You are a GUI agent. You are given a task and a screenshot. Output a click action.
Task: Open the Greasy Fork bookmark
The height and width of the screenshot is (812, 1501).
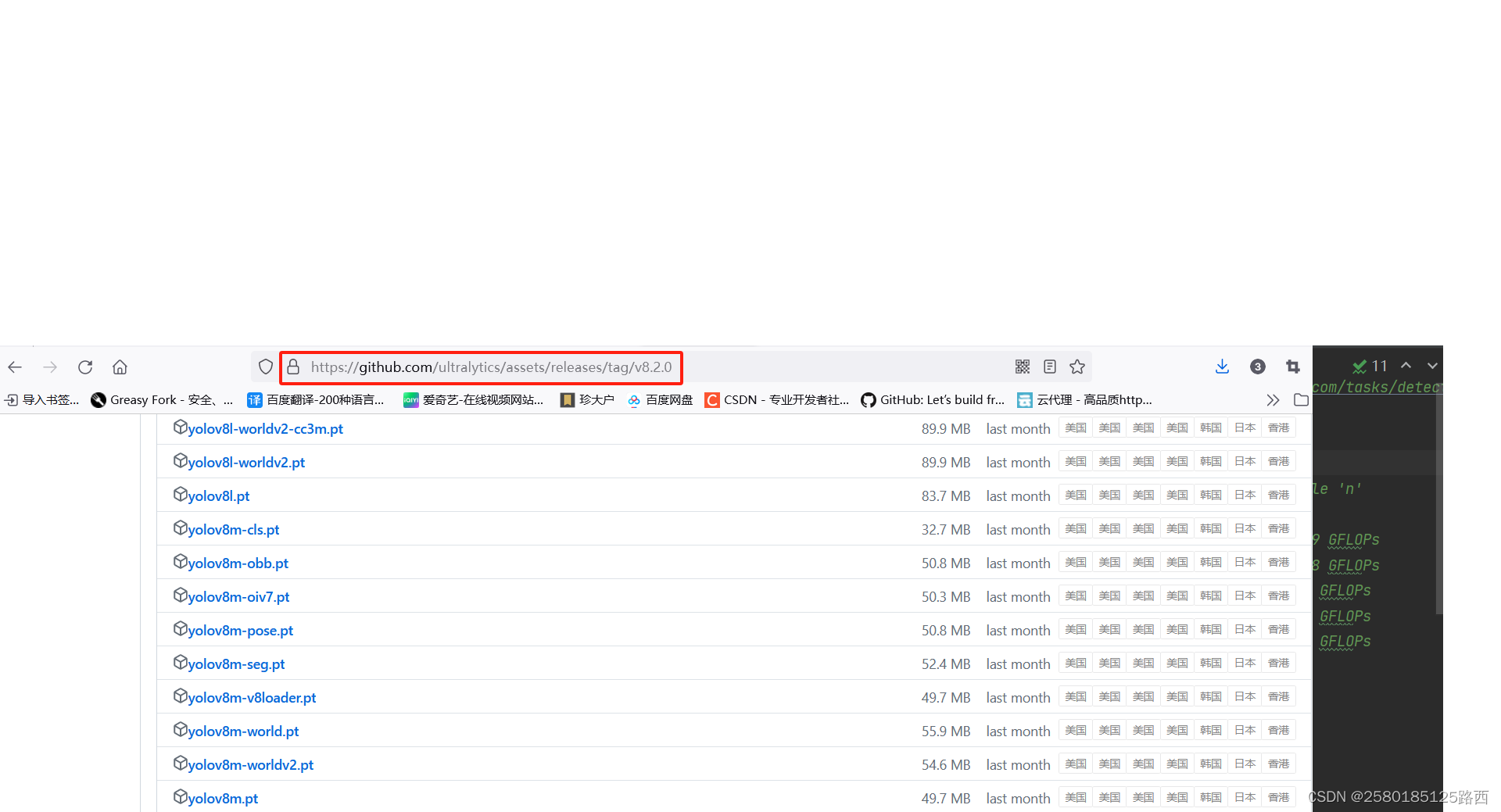click(x=162, y=400)
